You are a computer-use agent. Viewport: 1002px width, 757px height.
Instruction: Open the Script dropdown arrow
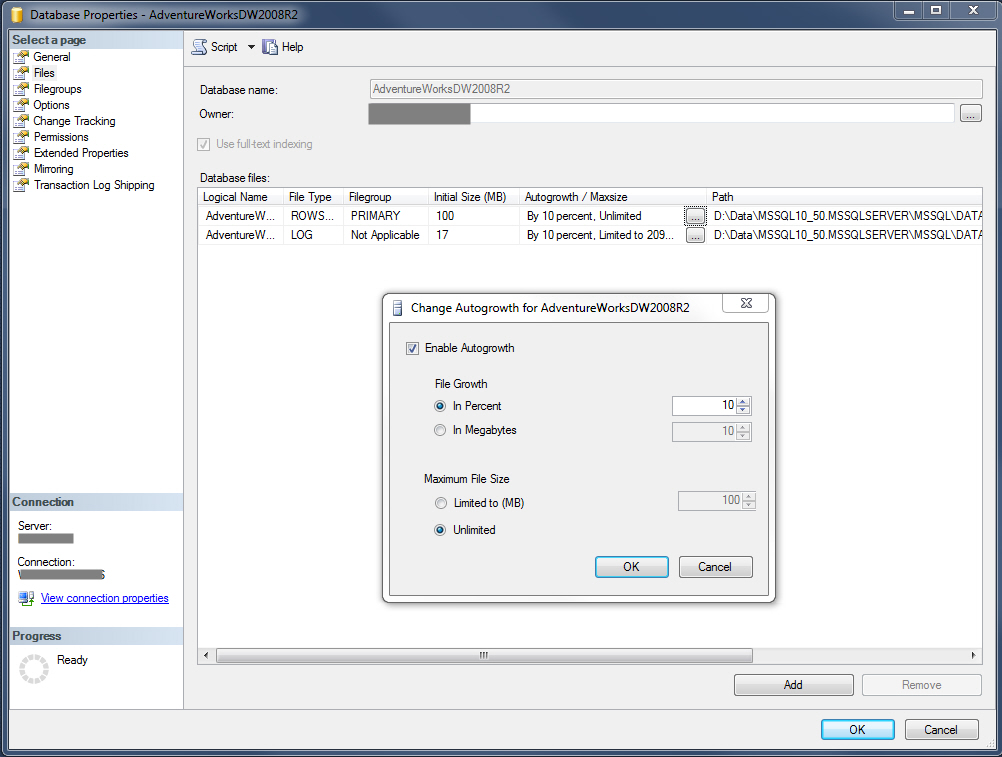coord(251,46)
